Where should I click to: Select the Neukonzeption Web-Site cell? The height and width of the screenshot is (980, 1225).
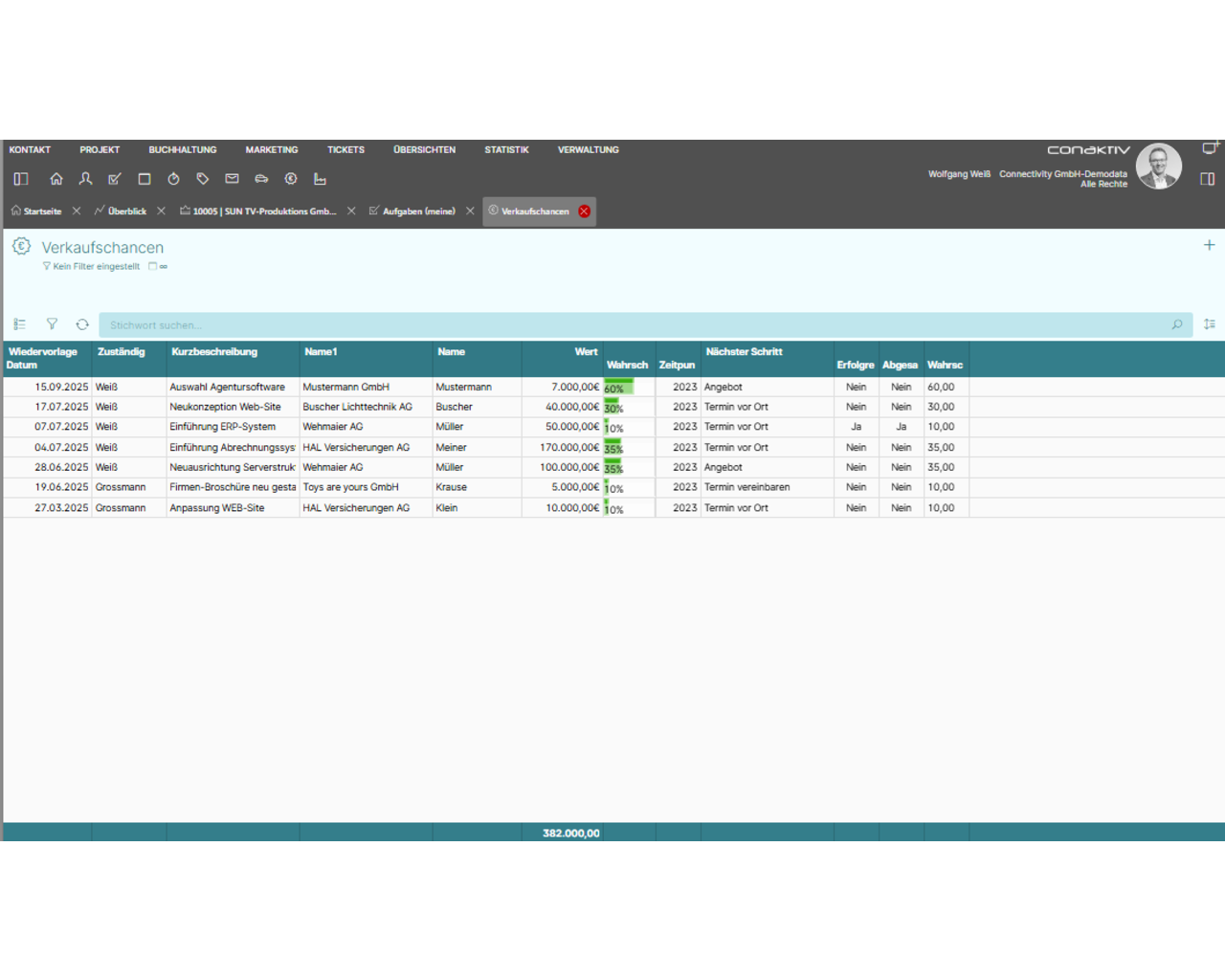pos(233,407)
